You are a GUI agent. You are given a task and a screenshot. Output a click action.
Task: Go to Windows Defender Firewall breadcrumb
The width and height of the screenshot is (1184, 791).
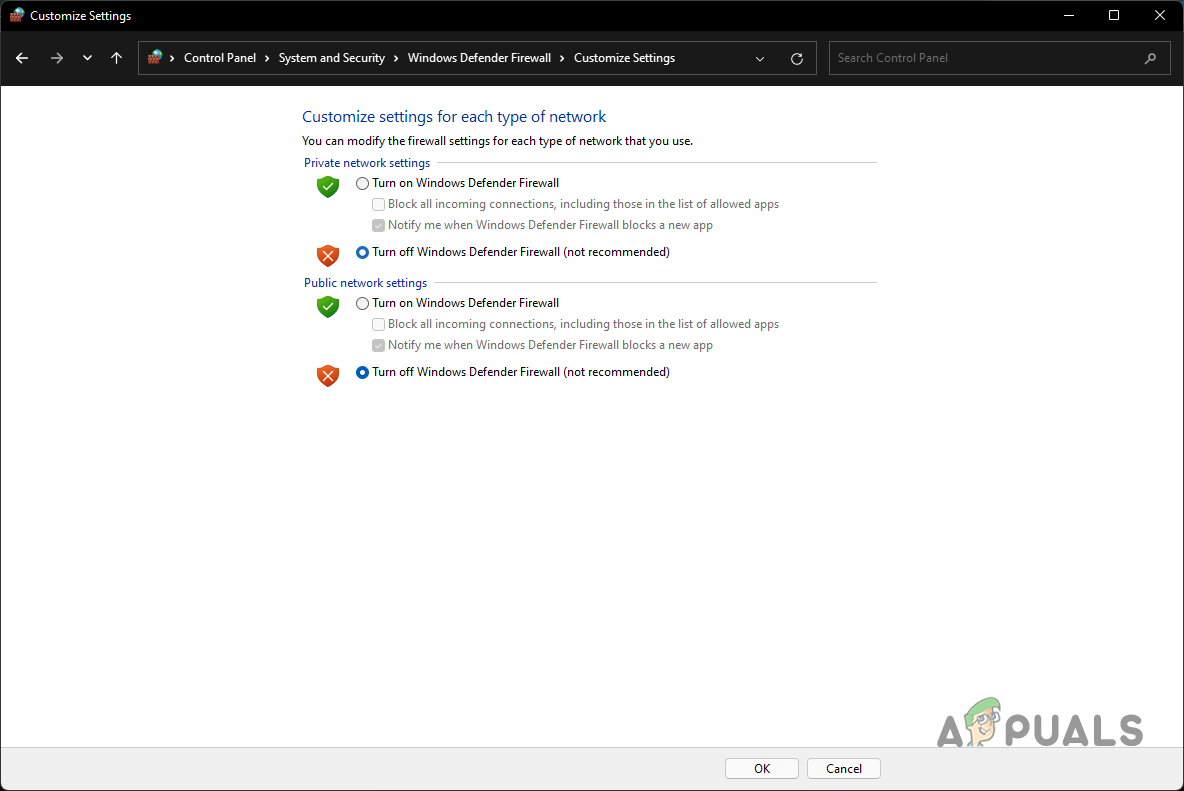click(479, 58)
